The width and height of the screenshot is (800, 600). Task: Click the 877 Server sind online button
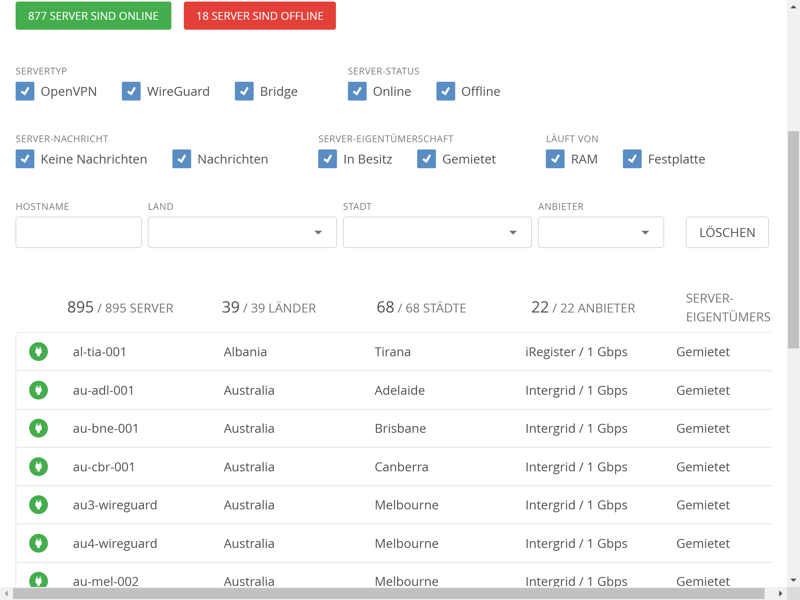[x=93, y=16]
